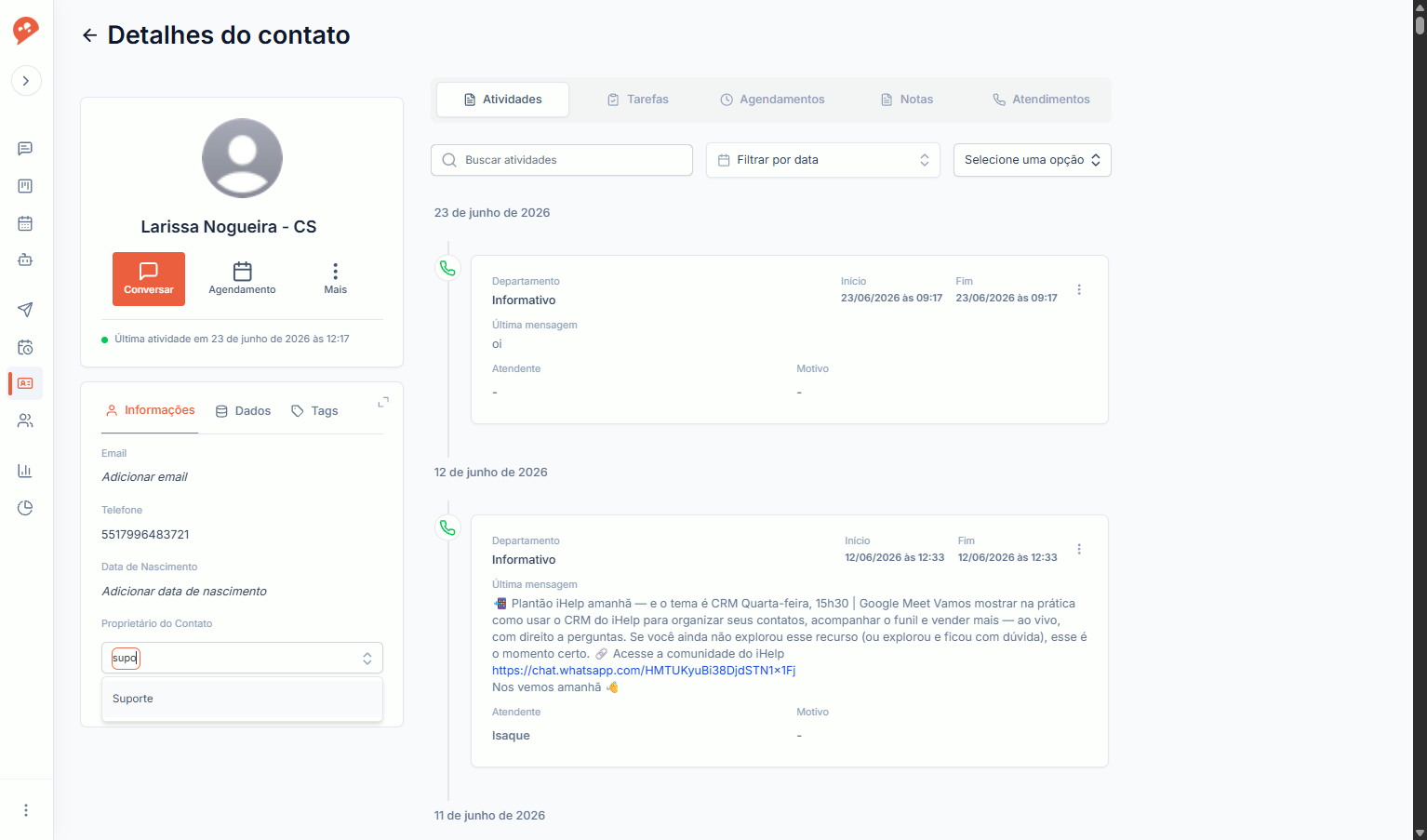1427x840 pixels.
Task: Open the scheduled calendar-clock sidebar icon
Action: pos(25,347)
